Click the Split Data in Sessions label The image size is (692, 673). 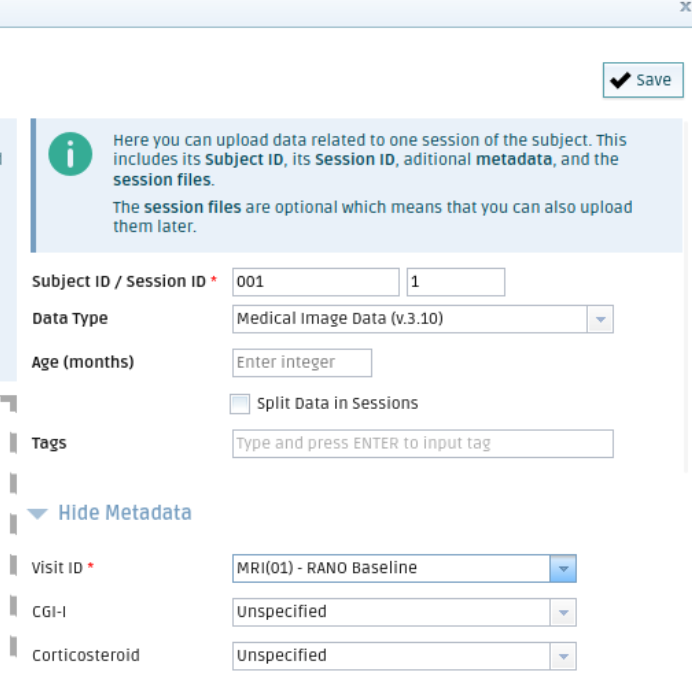[337, 404]
